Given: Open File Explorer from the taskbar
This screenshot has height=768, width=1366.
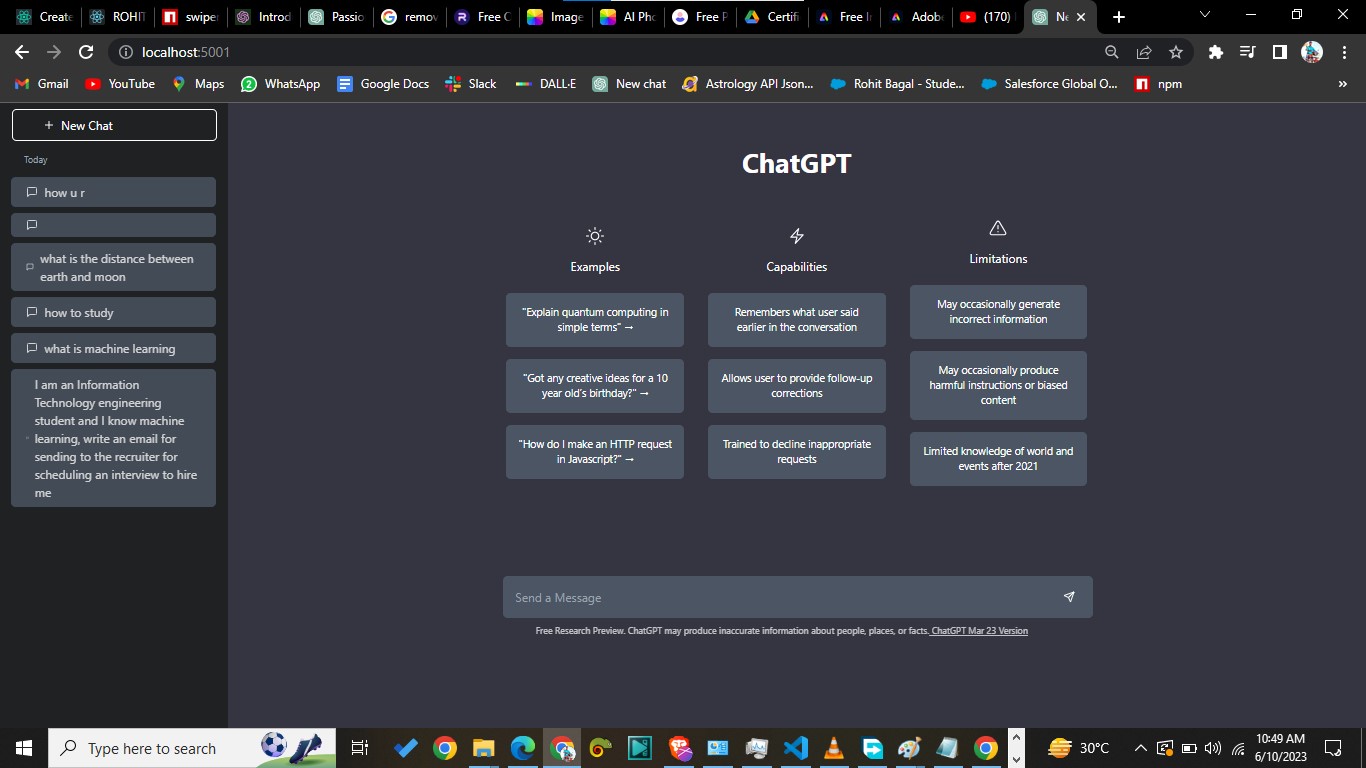Looking at the screenshot, I should tap(484, 748).
